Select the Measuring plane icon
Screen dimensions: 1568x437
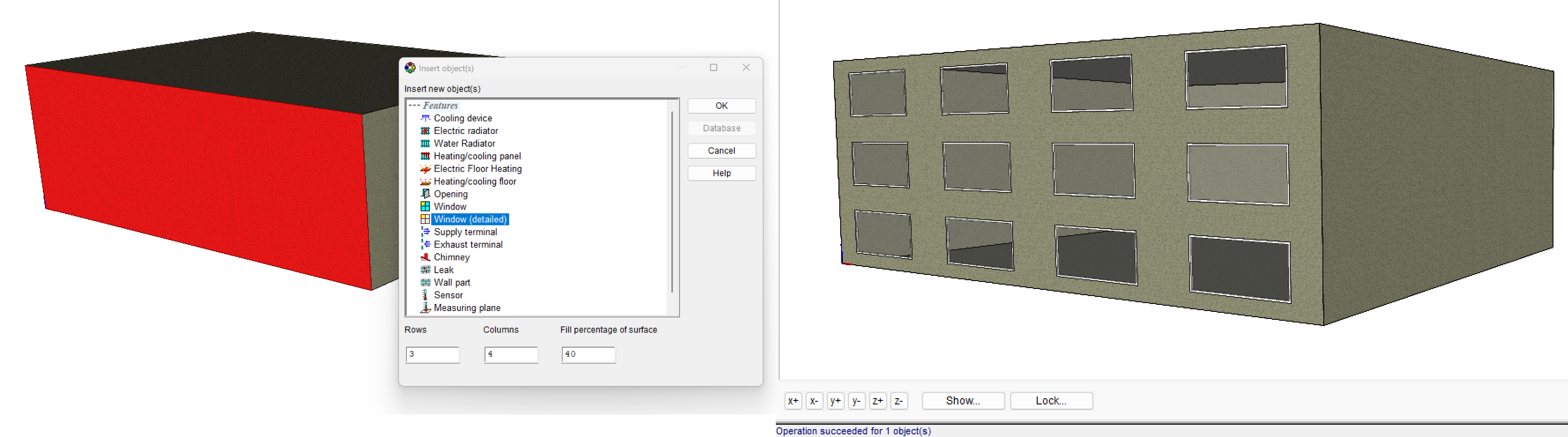click(425, 308)
